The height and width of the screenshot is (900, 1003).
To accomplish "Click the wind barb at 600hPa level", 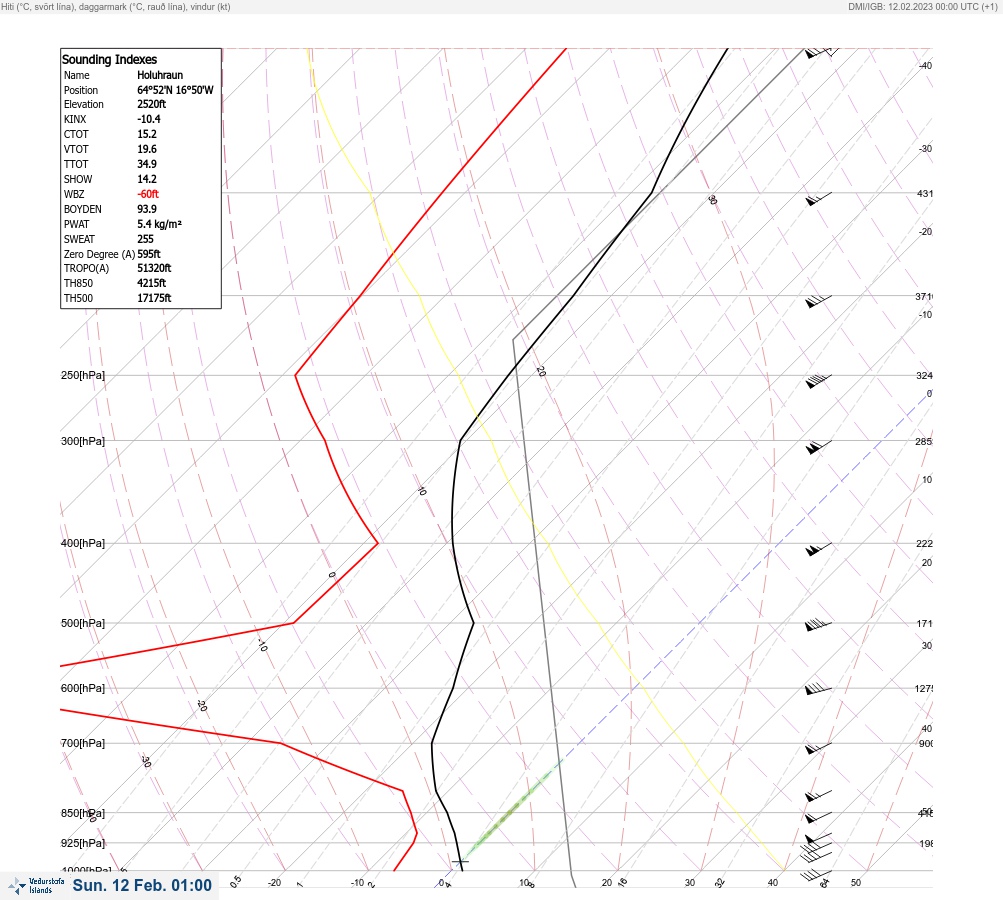I will tap(818, 689).
